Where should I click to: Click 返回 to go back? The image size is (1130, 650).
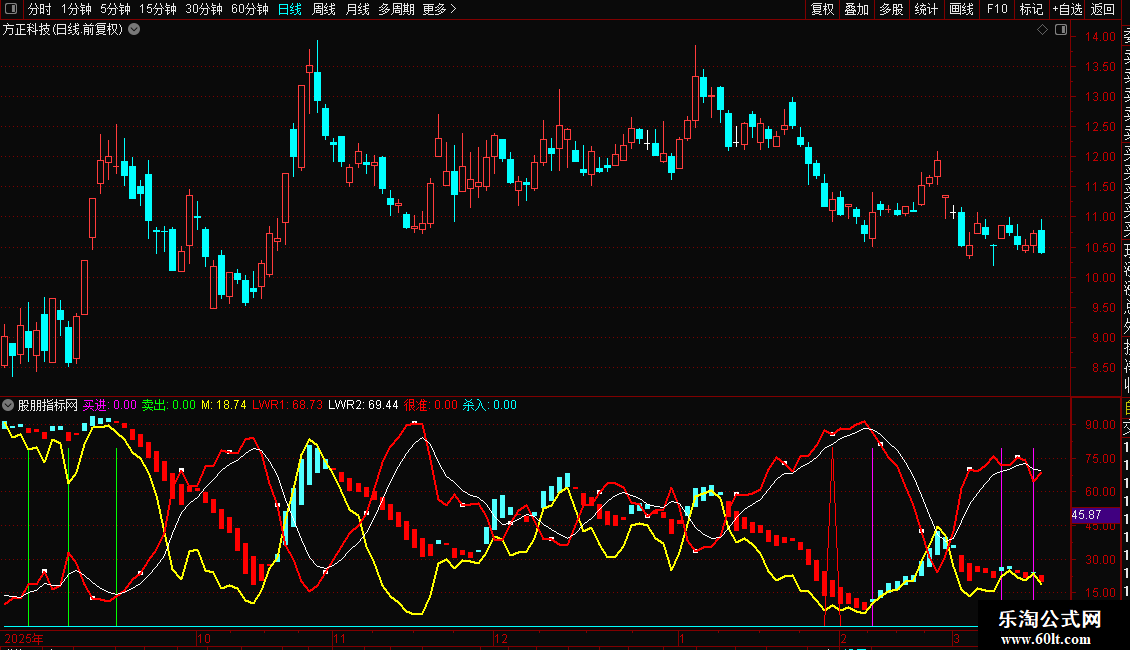point(1103,9)
